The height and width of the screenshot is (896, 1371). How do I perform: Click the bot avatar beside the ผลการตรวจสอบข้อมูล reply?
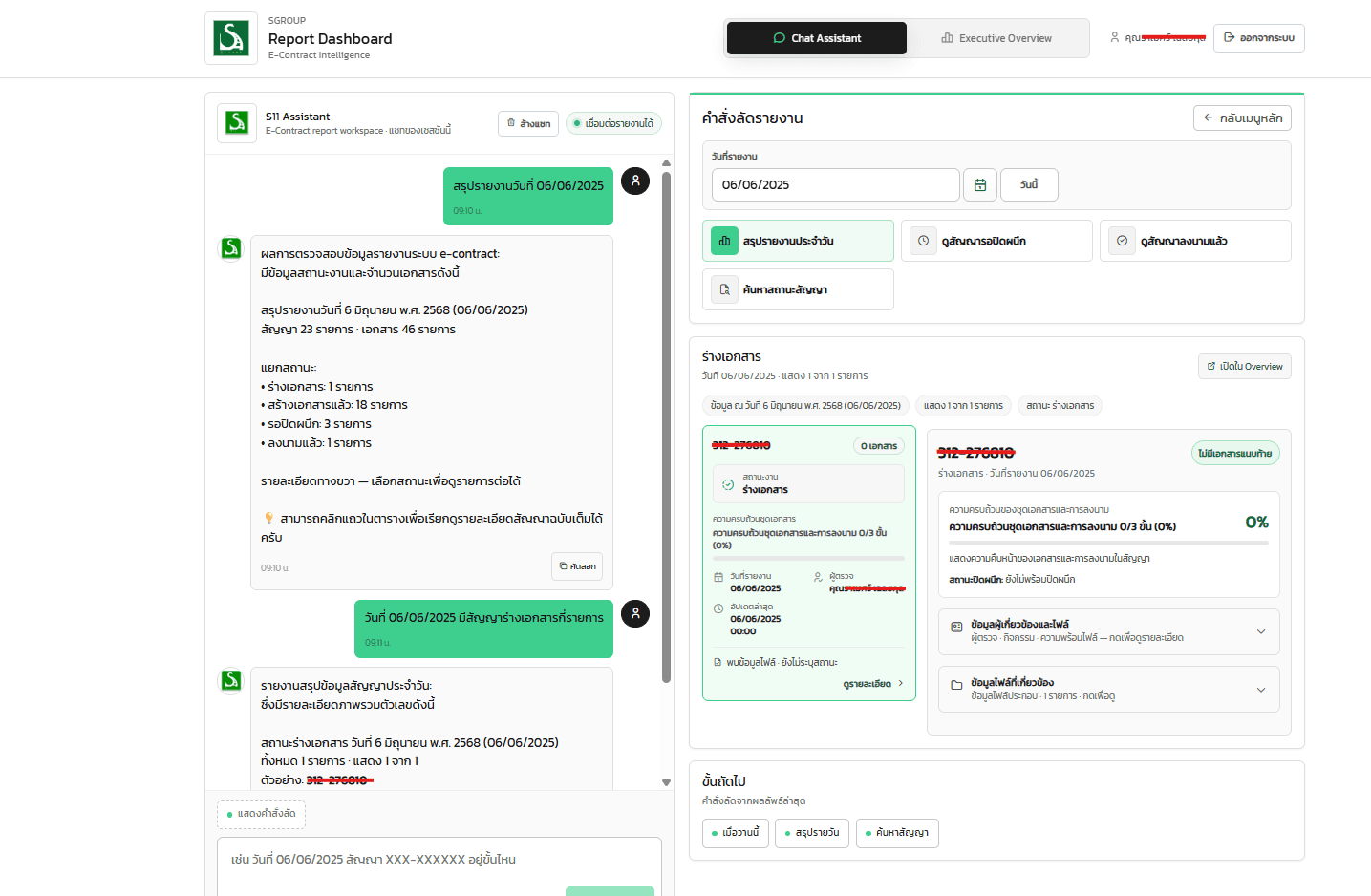click(x=231, y=248)
